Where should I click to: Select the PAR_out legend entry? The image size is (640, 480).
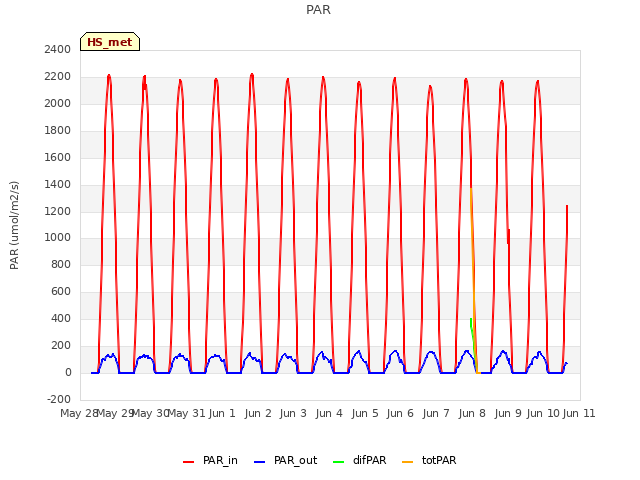[285, 460]
